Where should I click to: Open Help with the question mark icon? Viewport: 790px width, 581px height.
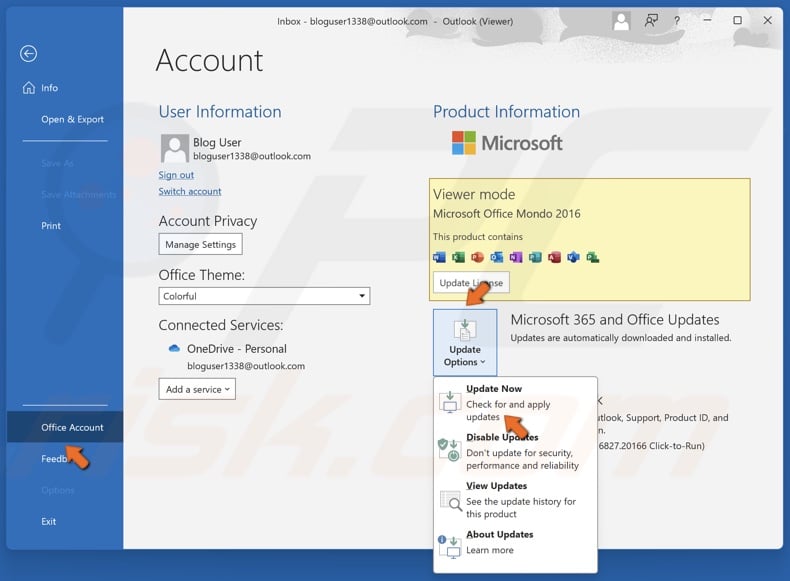coord(677,21)
